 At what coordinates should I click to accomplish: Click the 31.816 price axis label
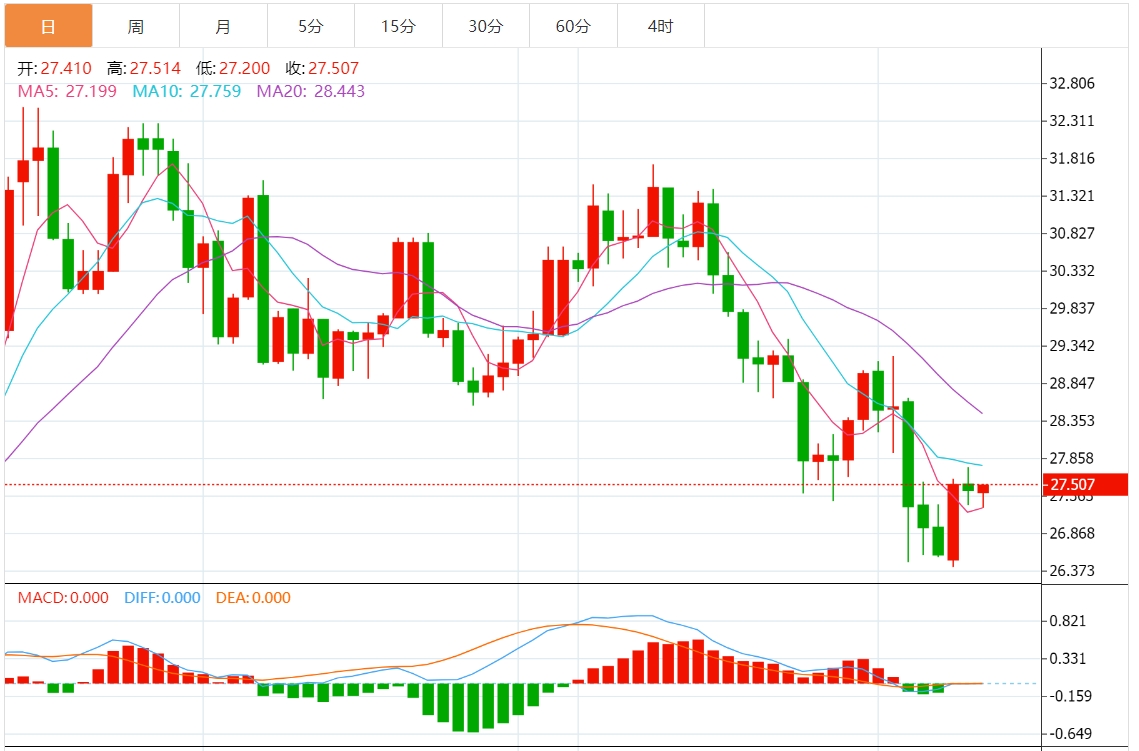tap(1072, 158)
